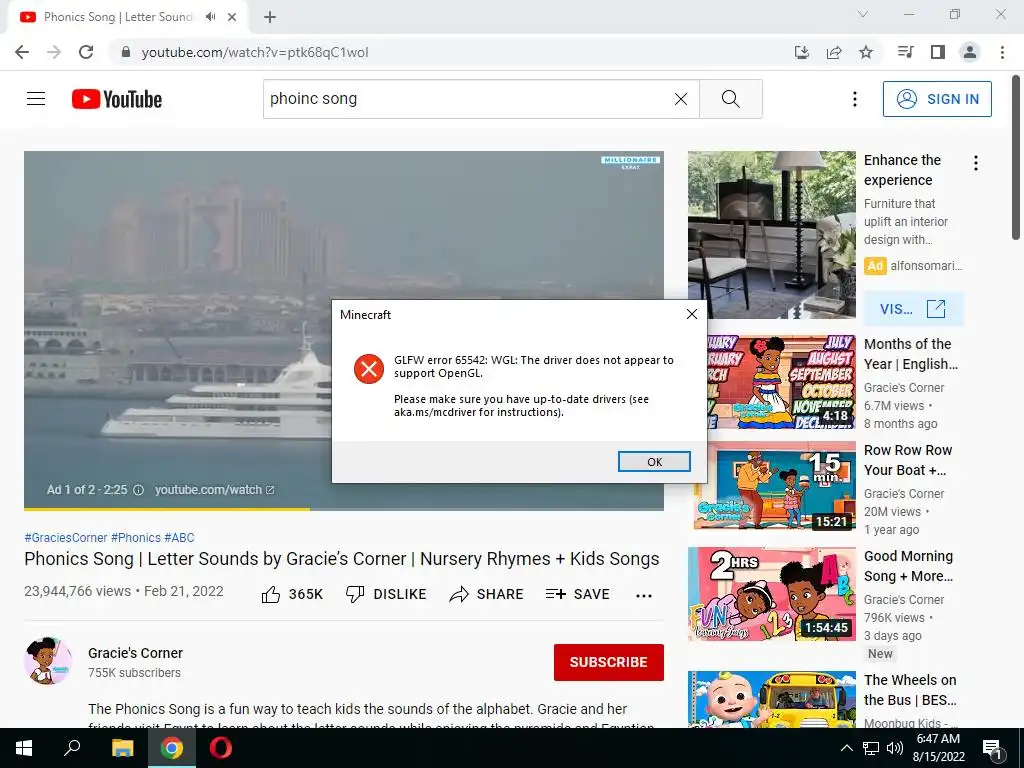Open the media control toolbar icon
The height and width of the screenshot is (768, 1024).
[905, 52]
